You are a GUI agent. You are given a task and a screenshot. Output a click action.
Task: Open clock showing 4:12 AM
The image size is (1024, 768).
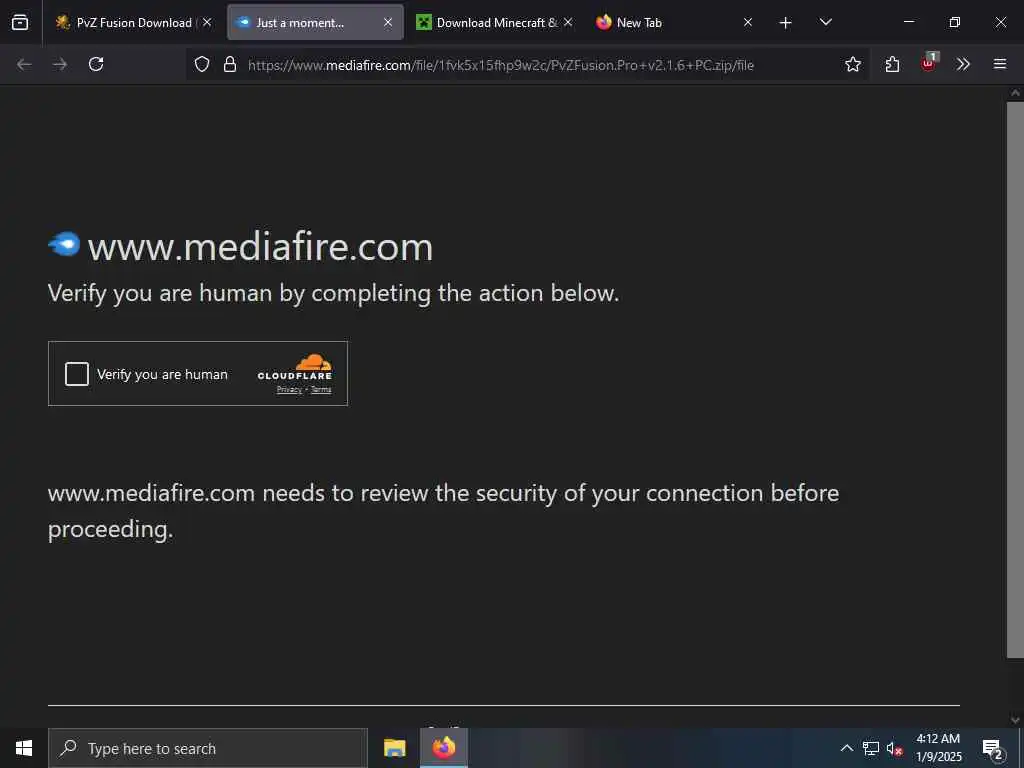pos(938,748)
